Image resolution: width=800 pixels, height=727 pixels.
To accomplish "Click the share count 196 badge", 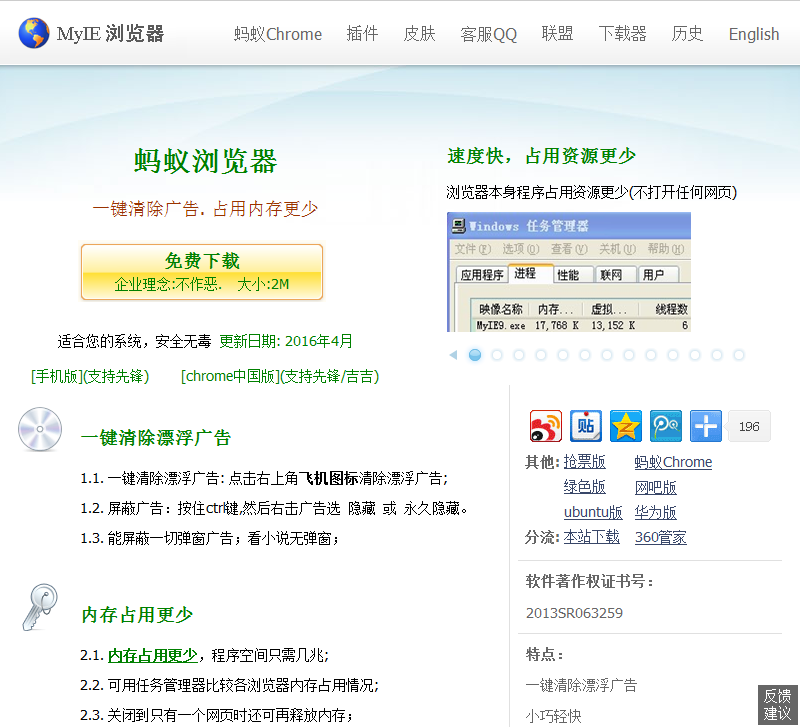I will 749,426.
